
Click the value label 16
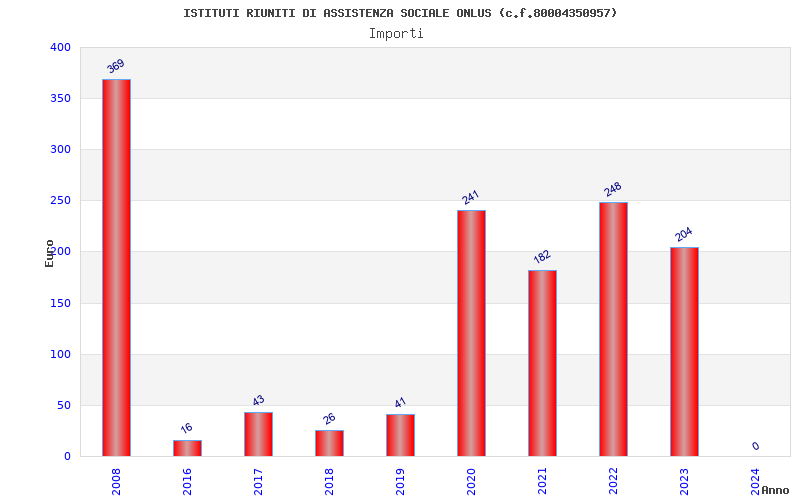[186, 428]
